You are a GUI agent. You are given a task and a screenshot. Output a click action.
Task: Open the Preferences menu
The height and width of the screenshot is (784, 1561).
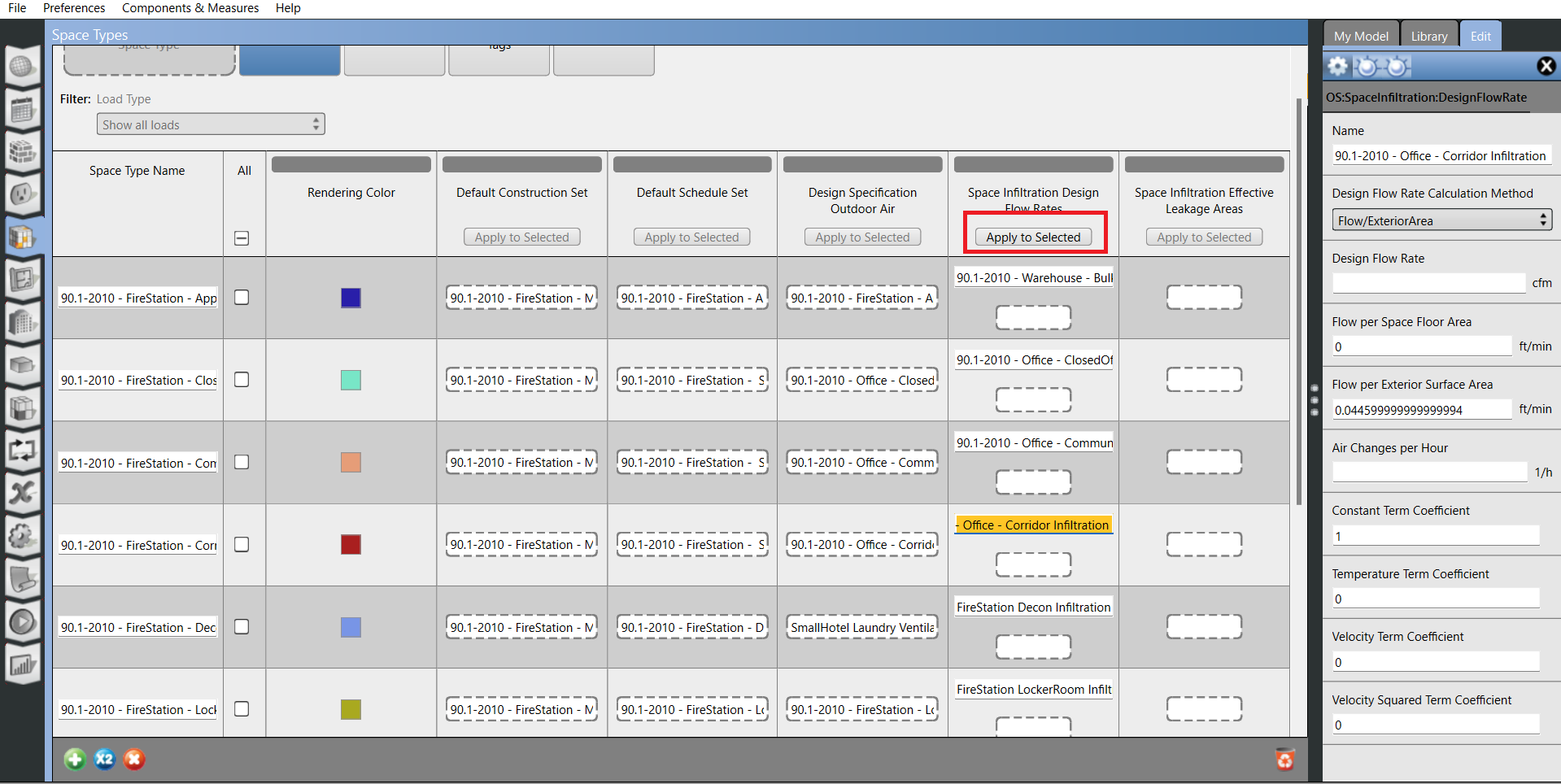74,8
